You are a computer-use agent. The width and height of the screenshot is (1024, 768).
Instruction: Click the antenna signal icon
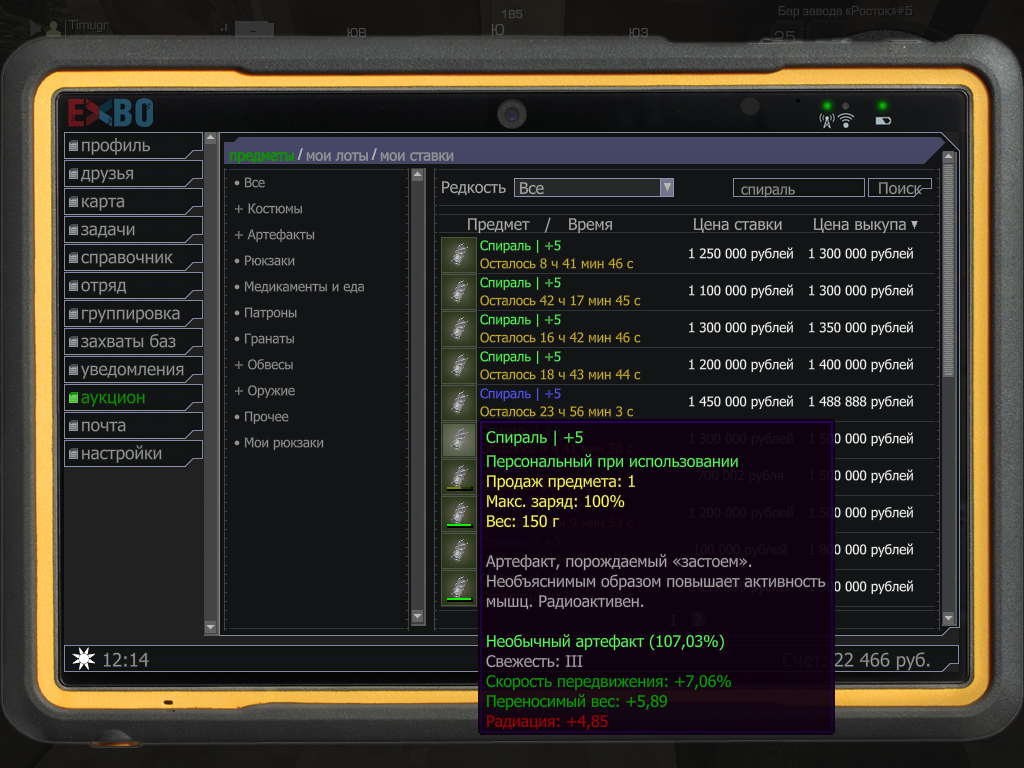coord(827,121)
